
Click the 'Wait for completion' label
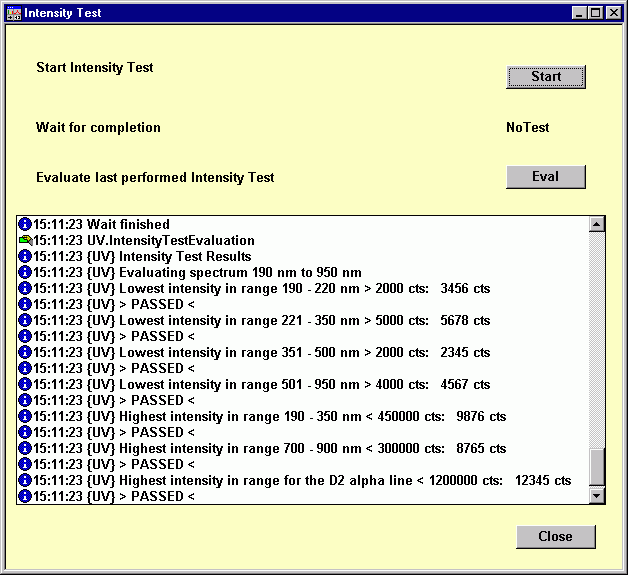point(98,127)
